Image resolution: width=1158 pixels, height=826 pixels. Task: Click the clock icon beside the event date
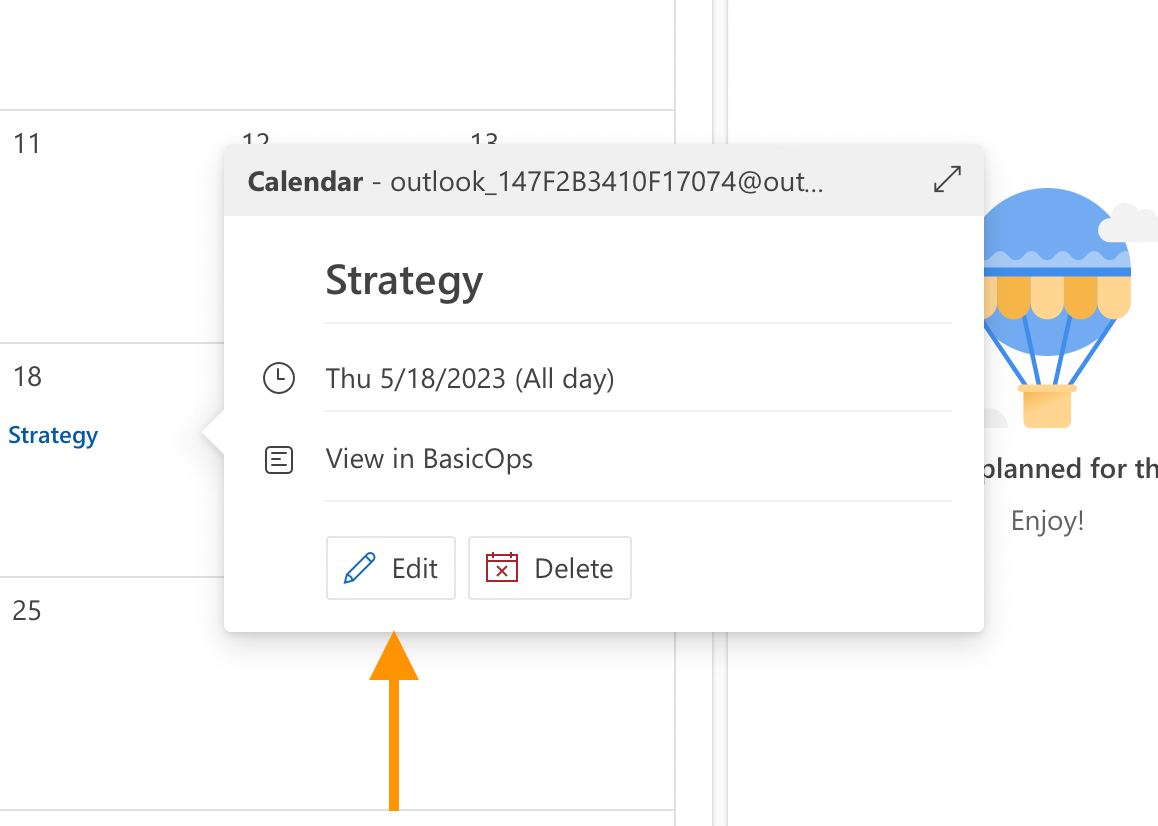pos(279,379)
